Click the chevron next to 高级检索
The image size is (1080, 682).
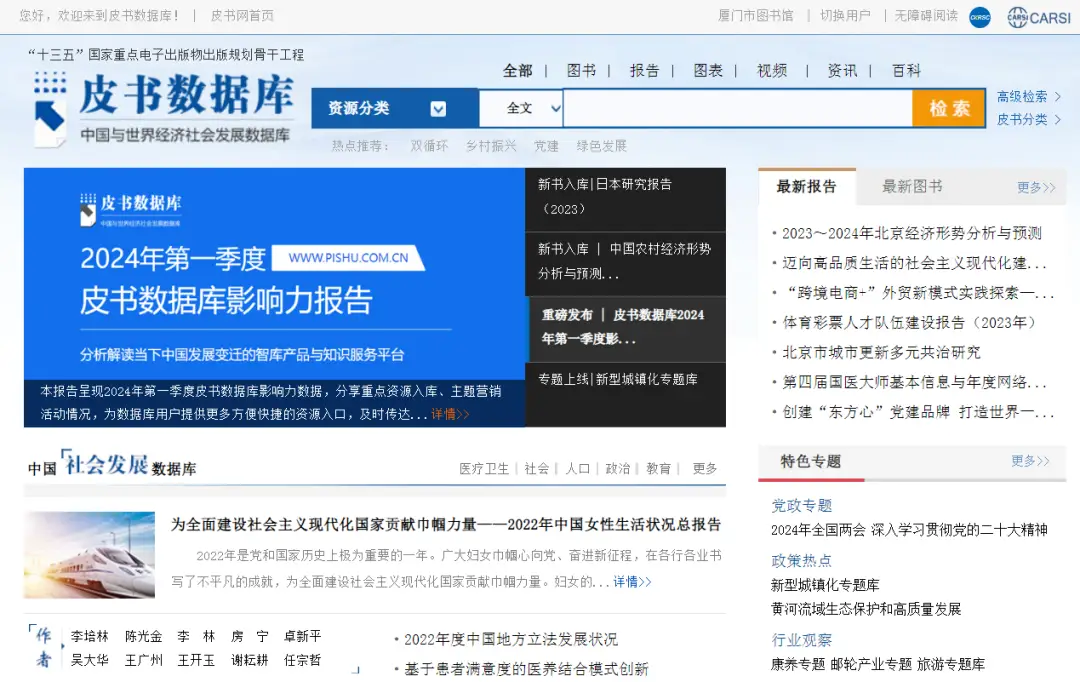tap(1058, 96)
